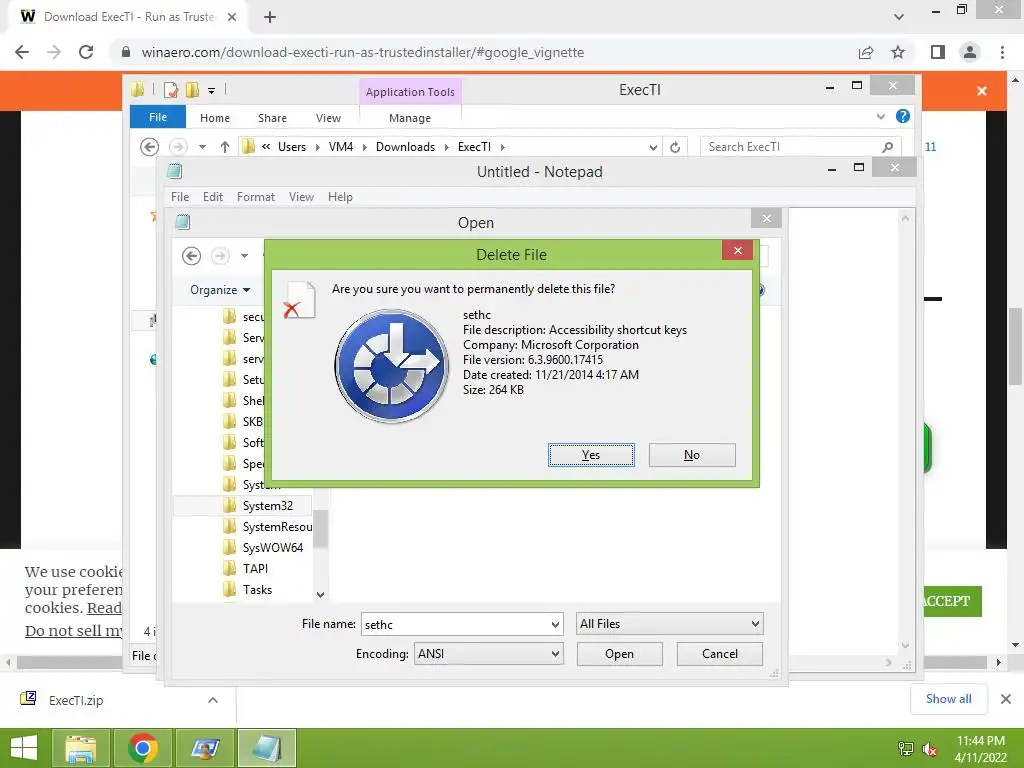Screen dimensions: 1024x768
Task: Open ExecTI.zip download options chevron
Action: [213, 700]
